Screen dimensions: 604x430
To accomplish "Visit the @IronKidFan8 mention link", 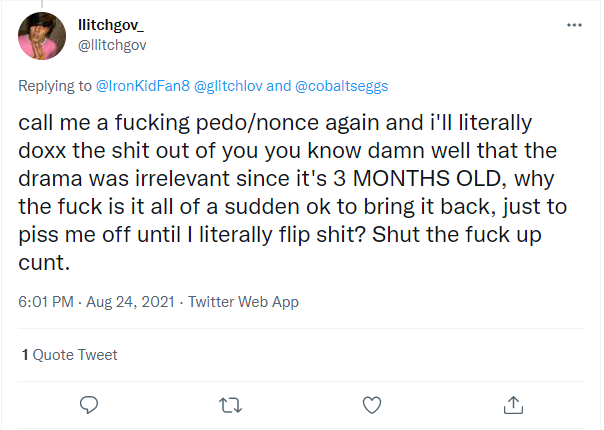I will 141,87.
